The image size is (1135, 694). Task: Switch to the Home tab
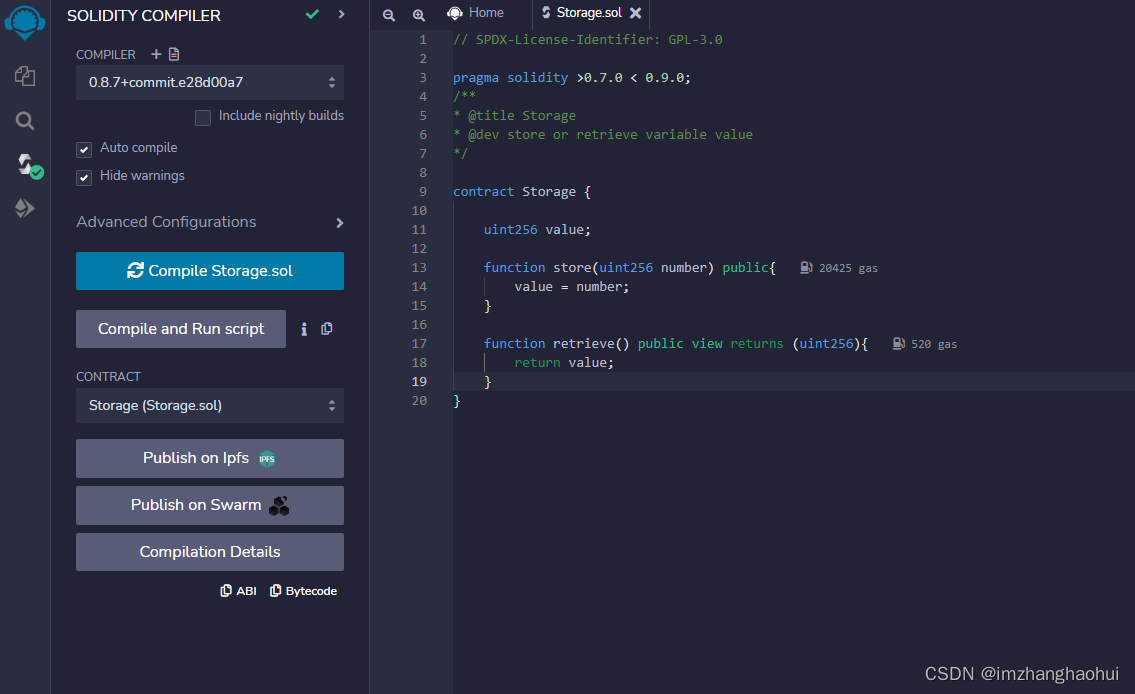click(476, 13)
